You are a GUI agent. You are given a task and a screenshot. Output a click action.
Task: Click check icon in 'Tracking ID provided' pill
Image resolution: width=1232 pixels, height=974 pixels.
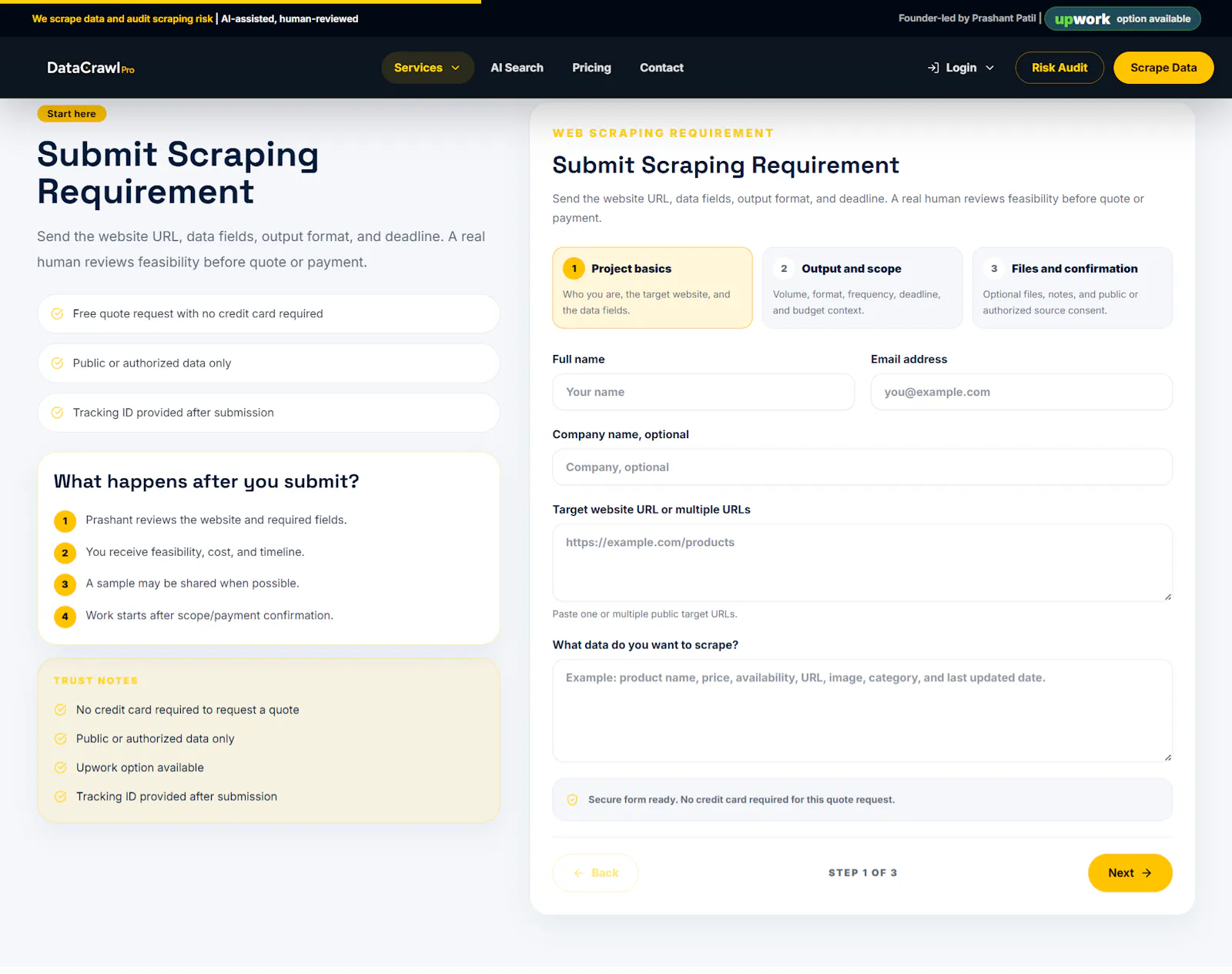pyautogui.click(x=57, y=413)
